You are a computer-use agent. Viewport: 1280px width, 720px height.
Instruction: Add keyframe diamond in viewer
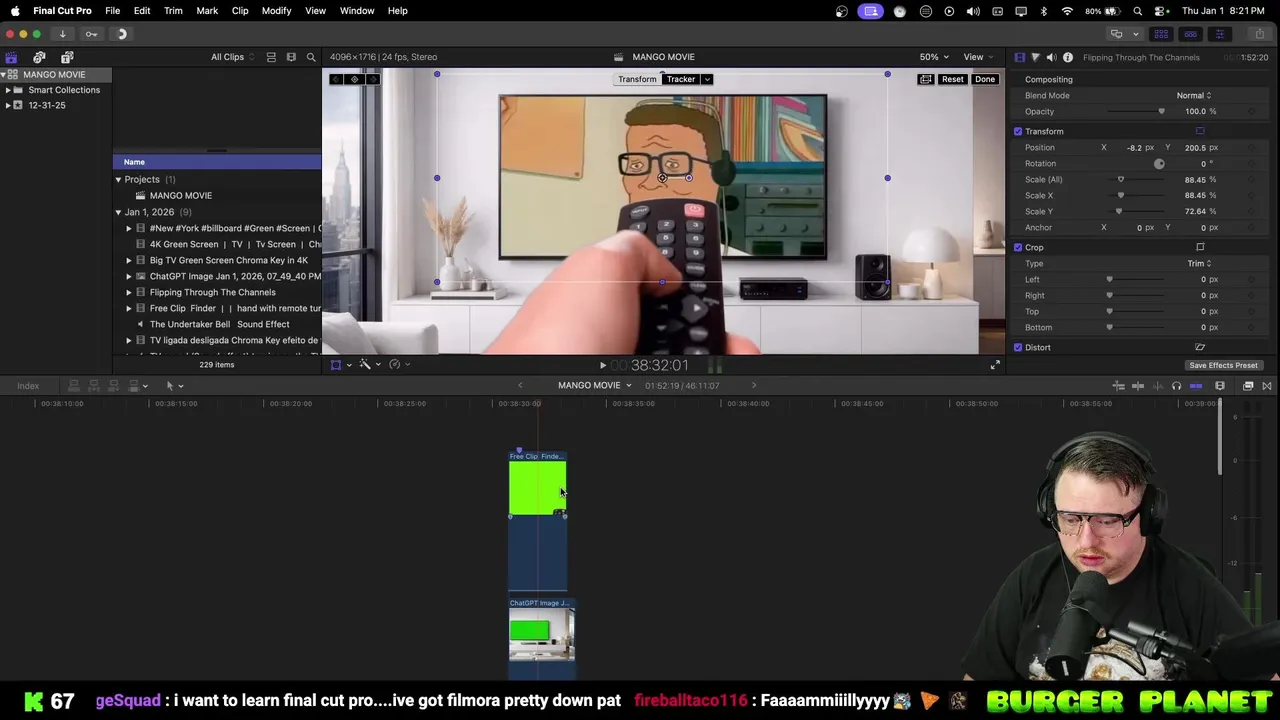(354, 79)
